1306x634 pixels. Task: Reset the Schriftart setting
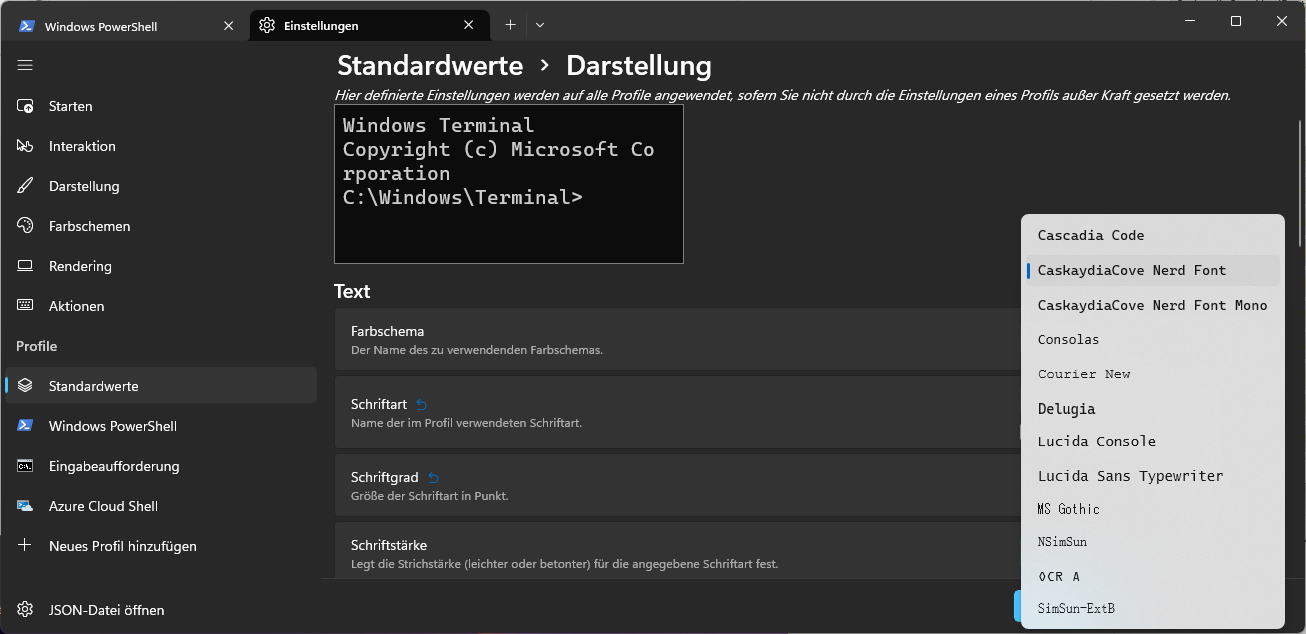[x=419, y=404]
